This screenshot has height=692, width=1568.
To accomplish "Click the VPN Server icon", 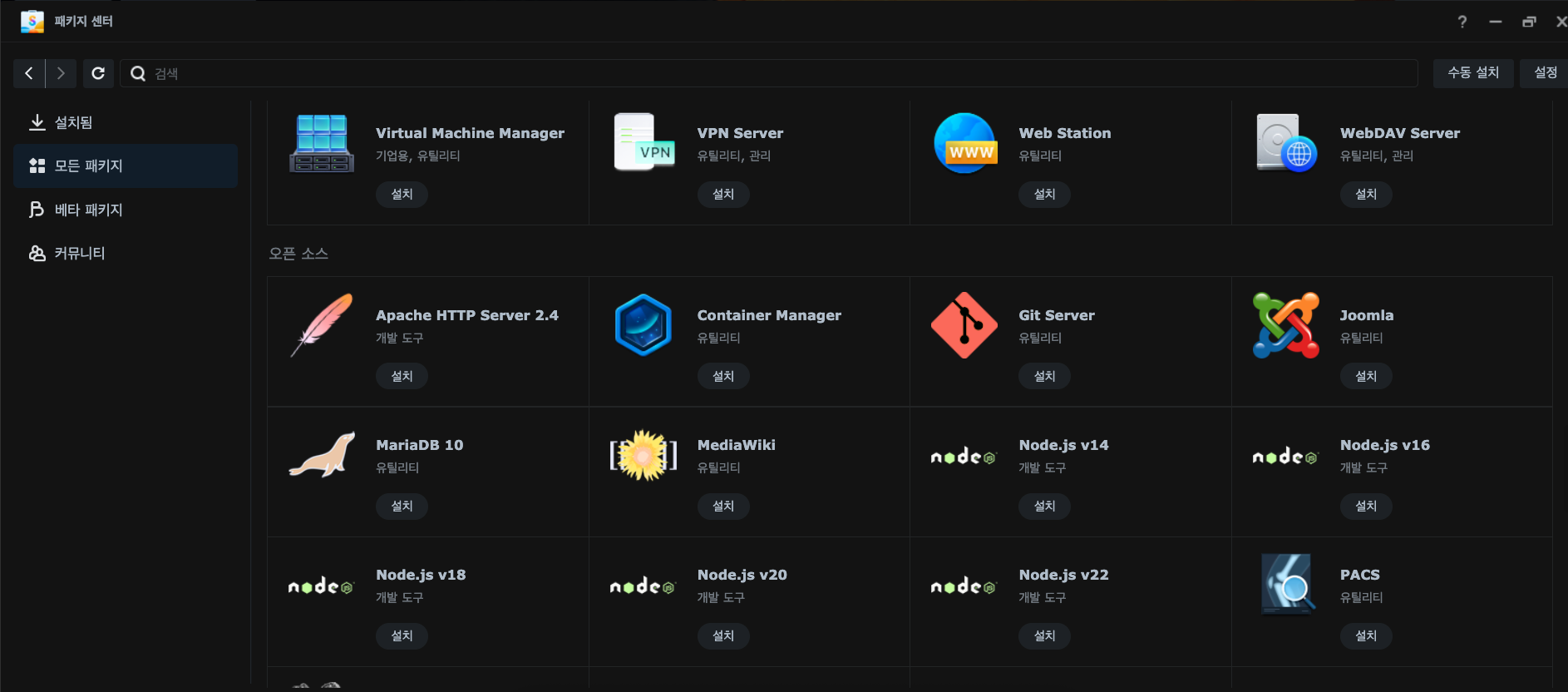I will click(x=643, y=142).
